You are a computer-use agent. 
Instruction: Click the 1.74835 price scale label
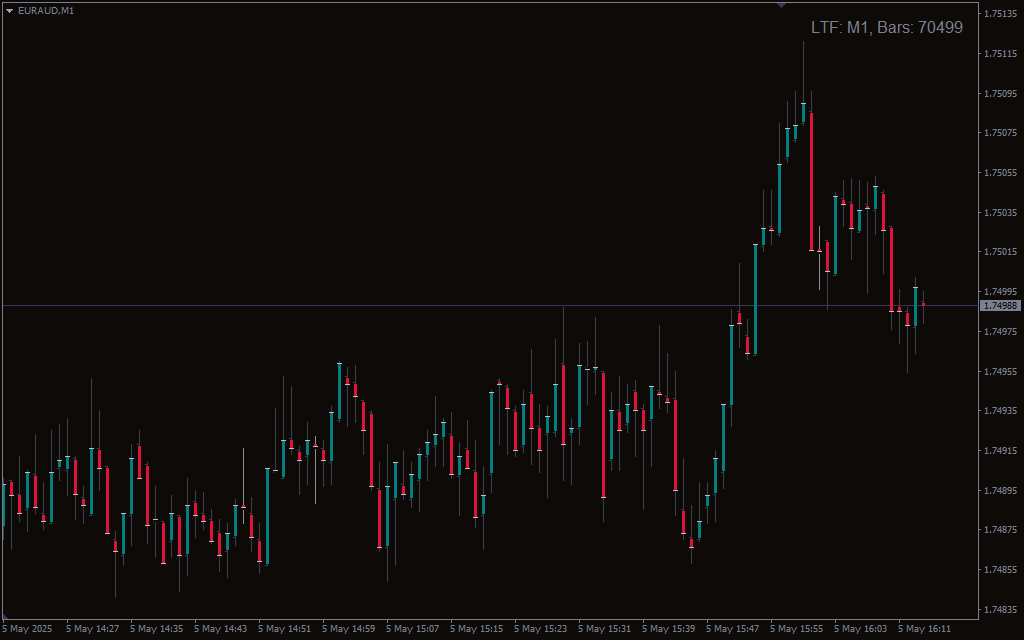click(1001, 609)
